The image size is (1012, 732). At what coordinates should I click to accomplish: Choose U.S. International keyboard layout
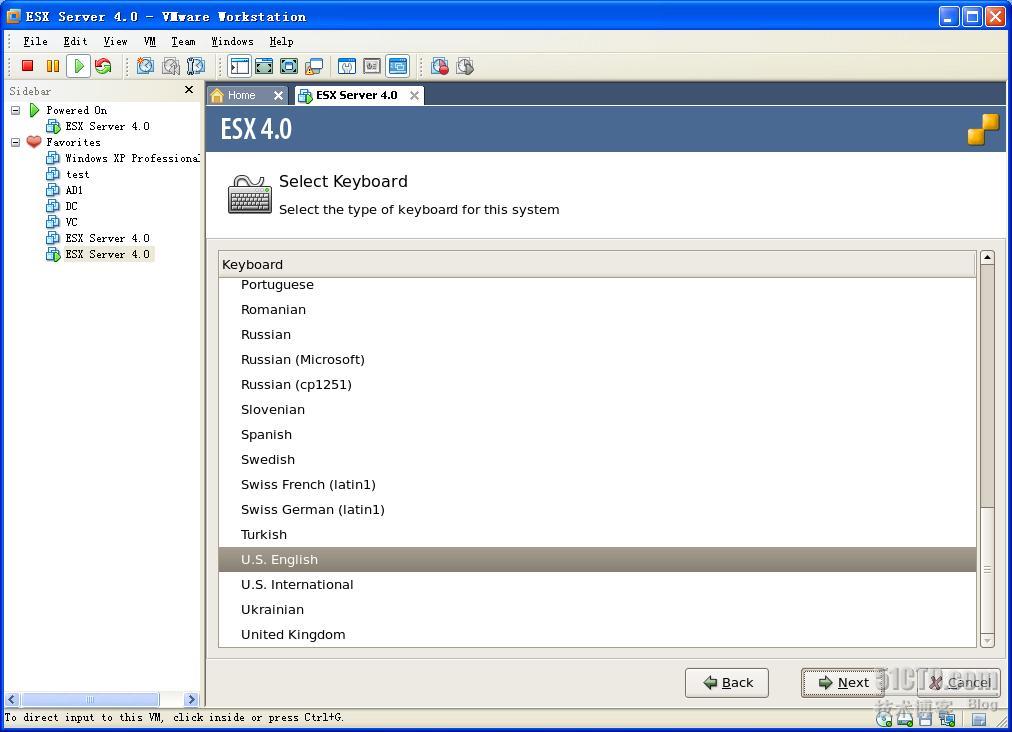[x=597, y=585]
